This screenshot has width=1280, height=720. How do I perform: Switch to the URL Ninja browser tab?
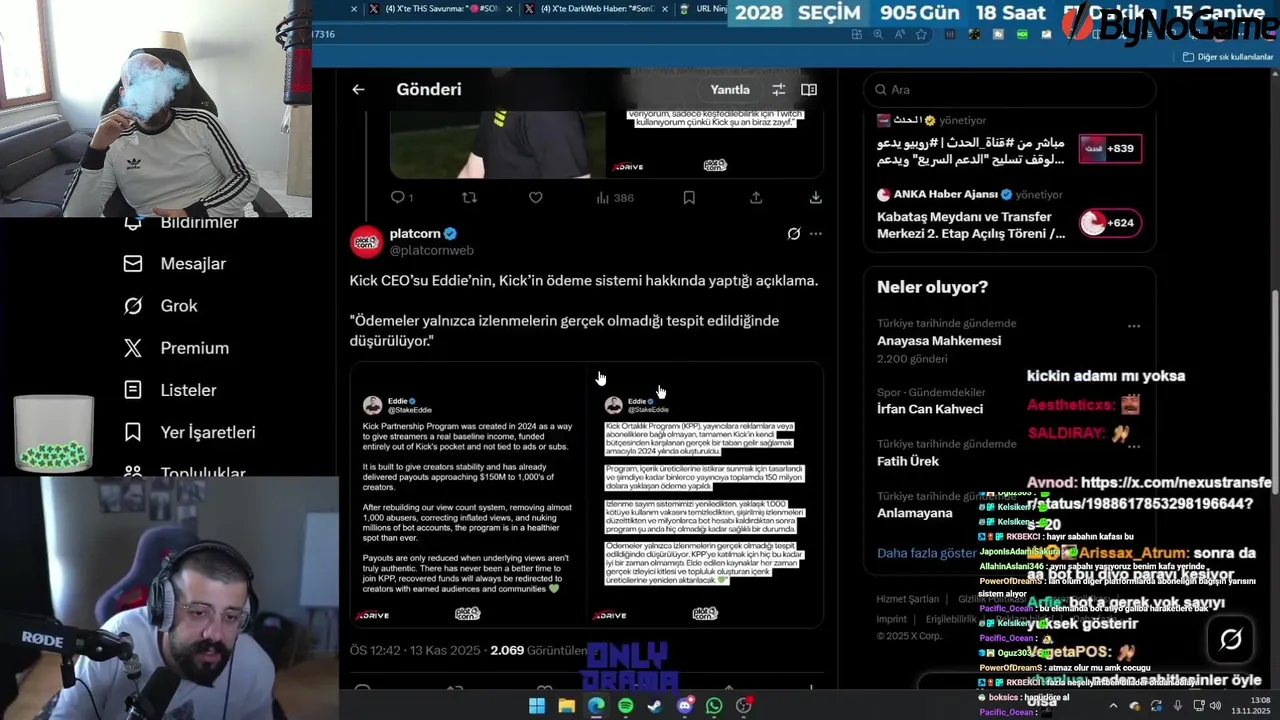click(x=703, y=9)
